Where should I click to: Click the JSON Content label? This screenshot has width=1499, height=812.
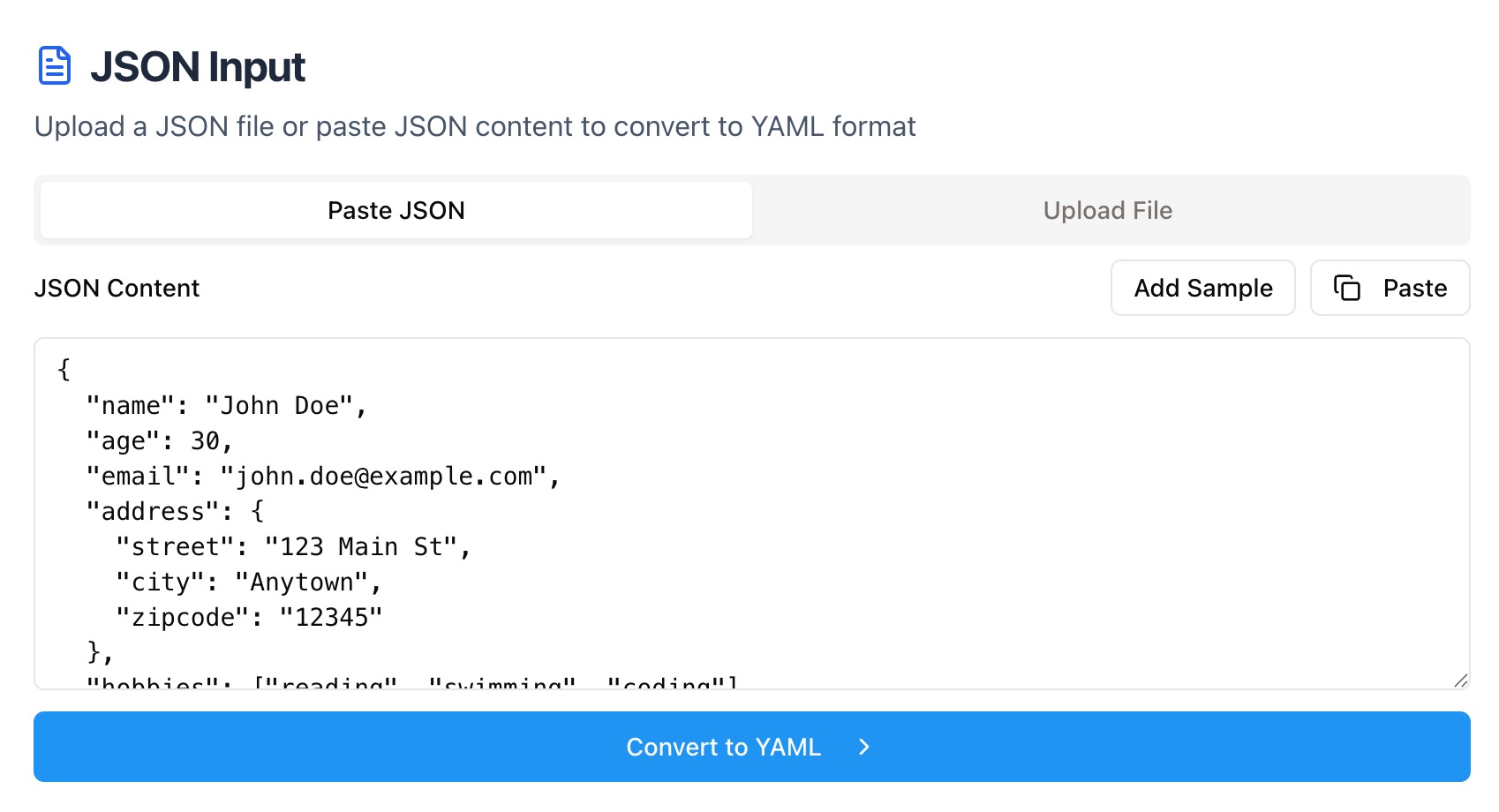[117, 288]
